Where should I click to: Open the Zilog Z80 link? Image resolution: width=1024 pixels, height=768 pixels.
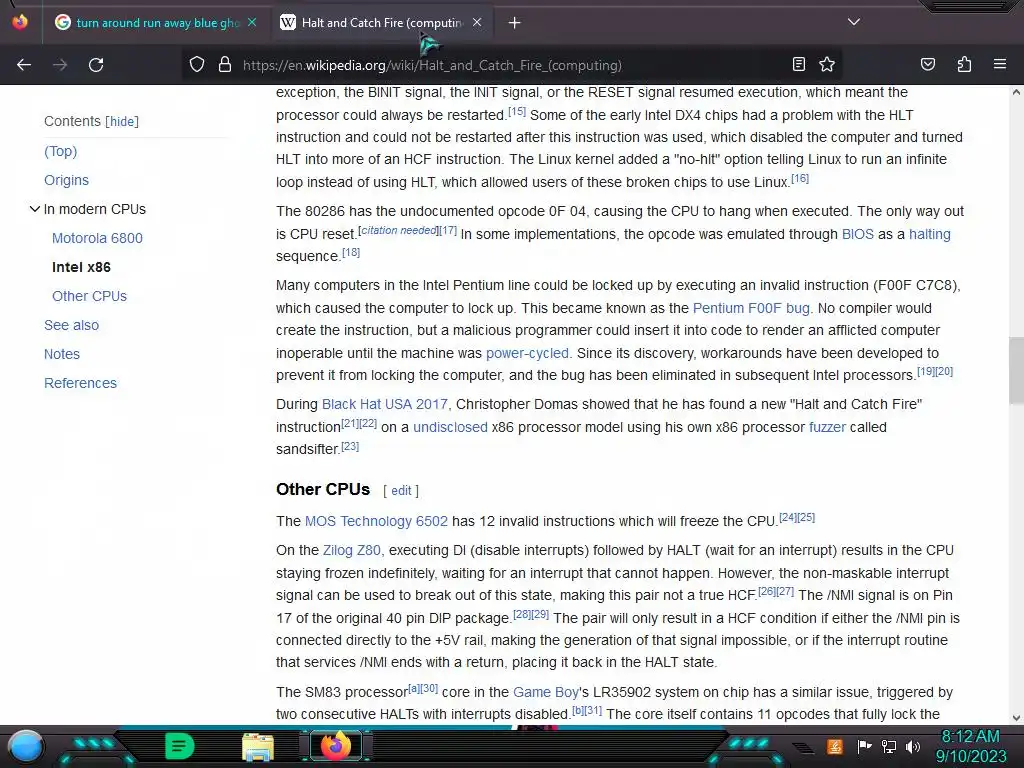351,551
